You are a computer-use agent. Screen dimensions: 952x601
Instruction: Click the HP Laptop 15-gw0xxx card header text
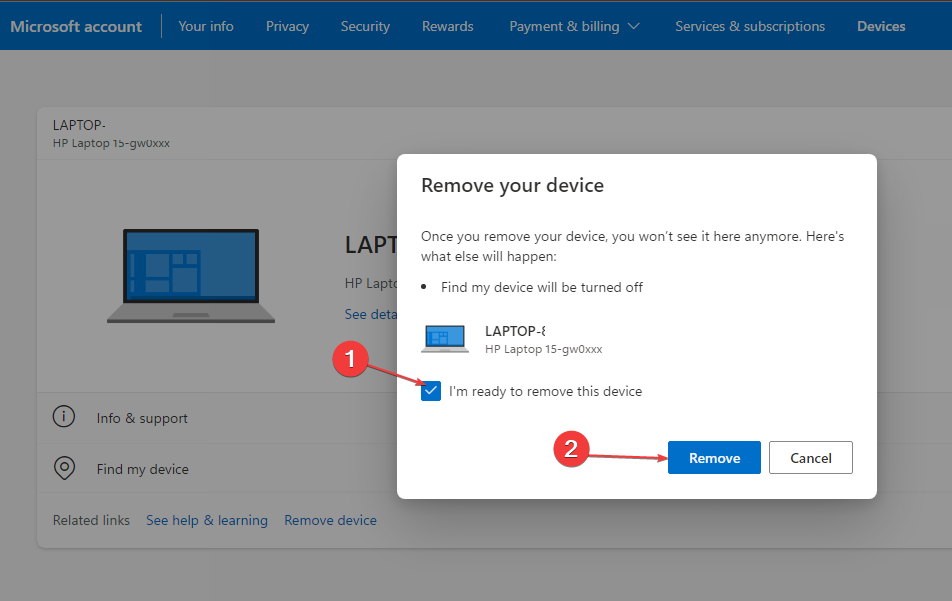(111, 143)
